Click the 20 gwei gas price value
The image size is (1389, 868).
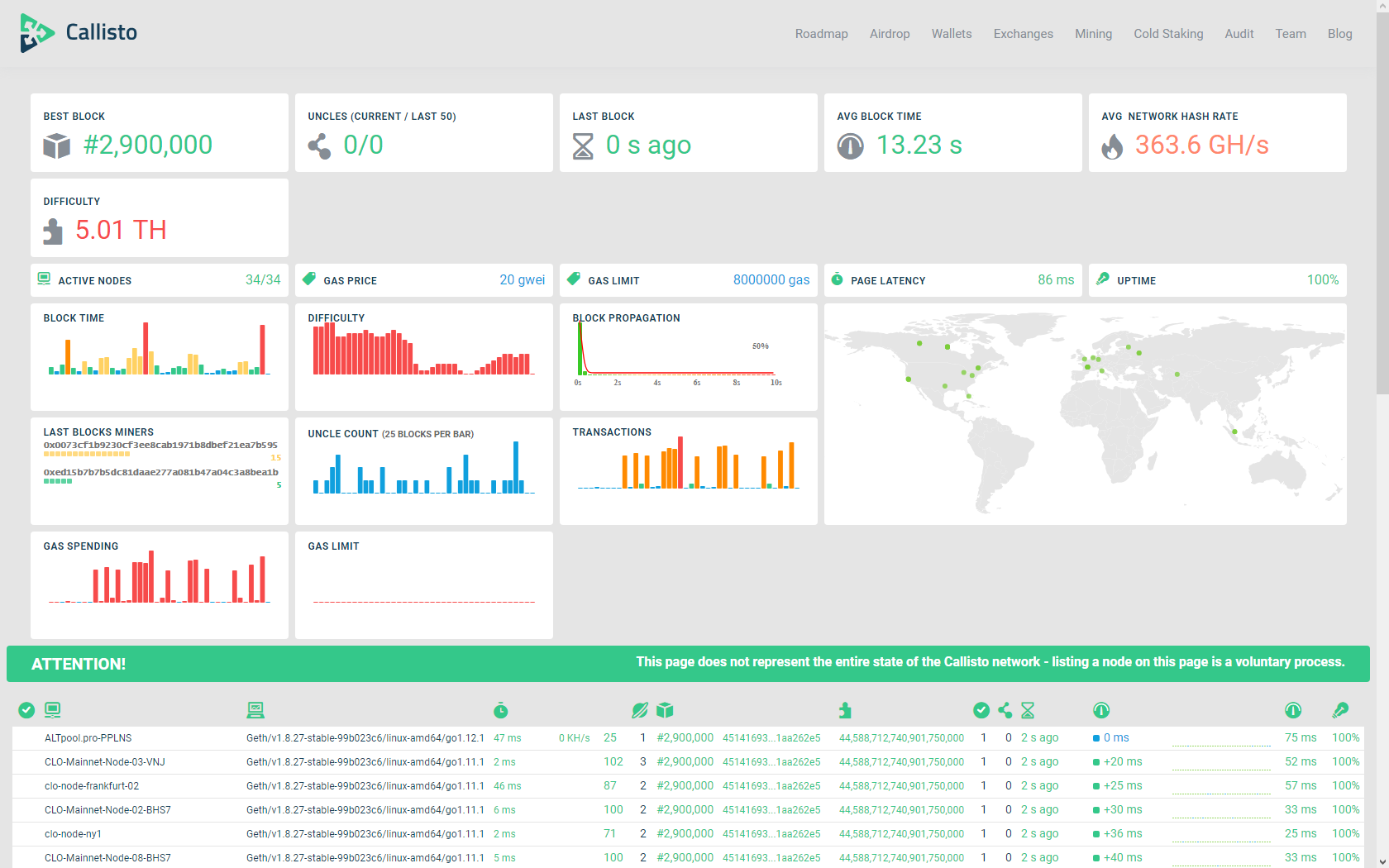pos(523,279)
